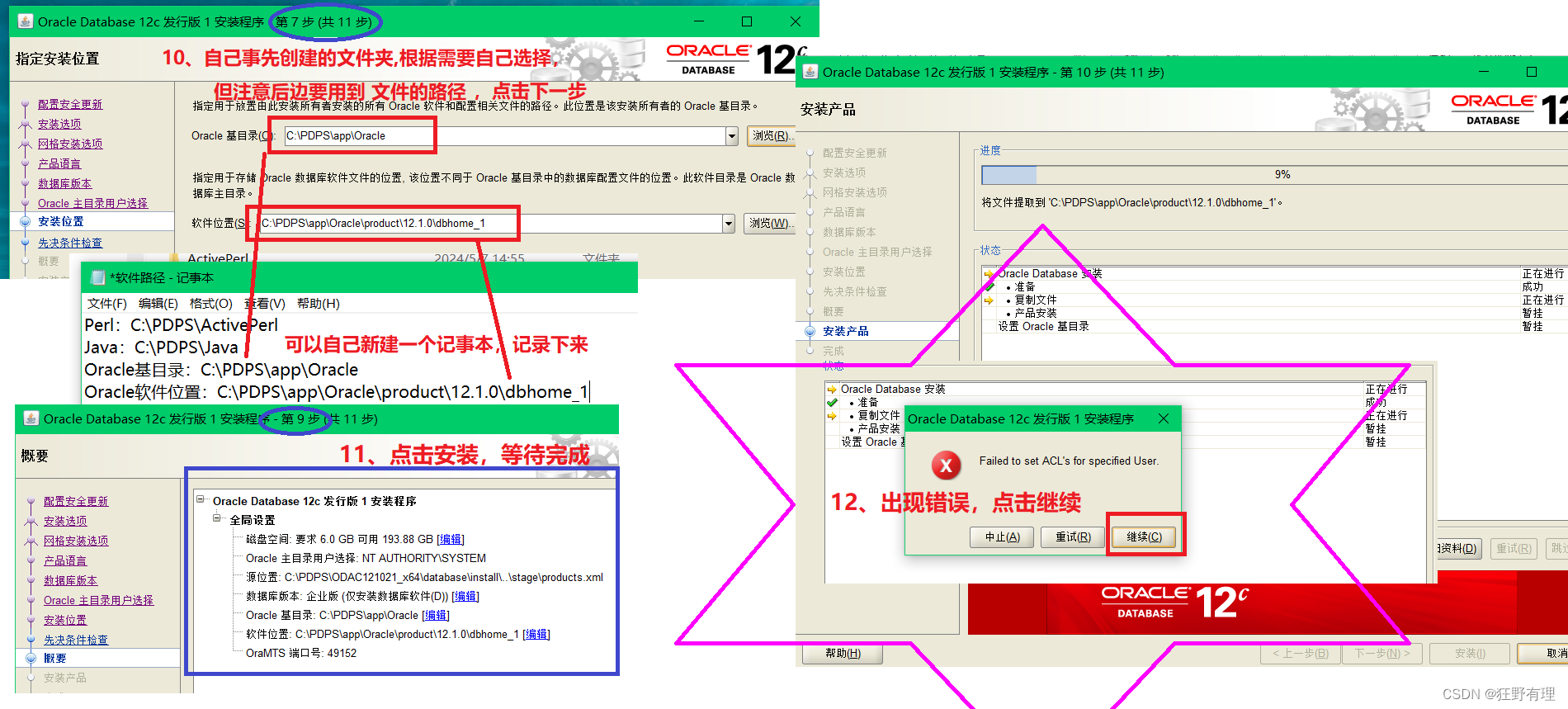Click 重试(R) in the error dialog

tap(1073, 536)
